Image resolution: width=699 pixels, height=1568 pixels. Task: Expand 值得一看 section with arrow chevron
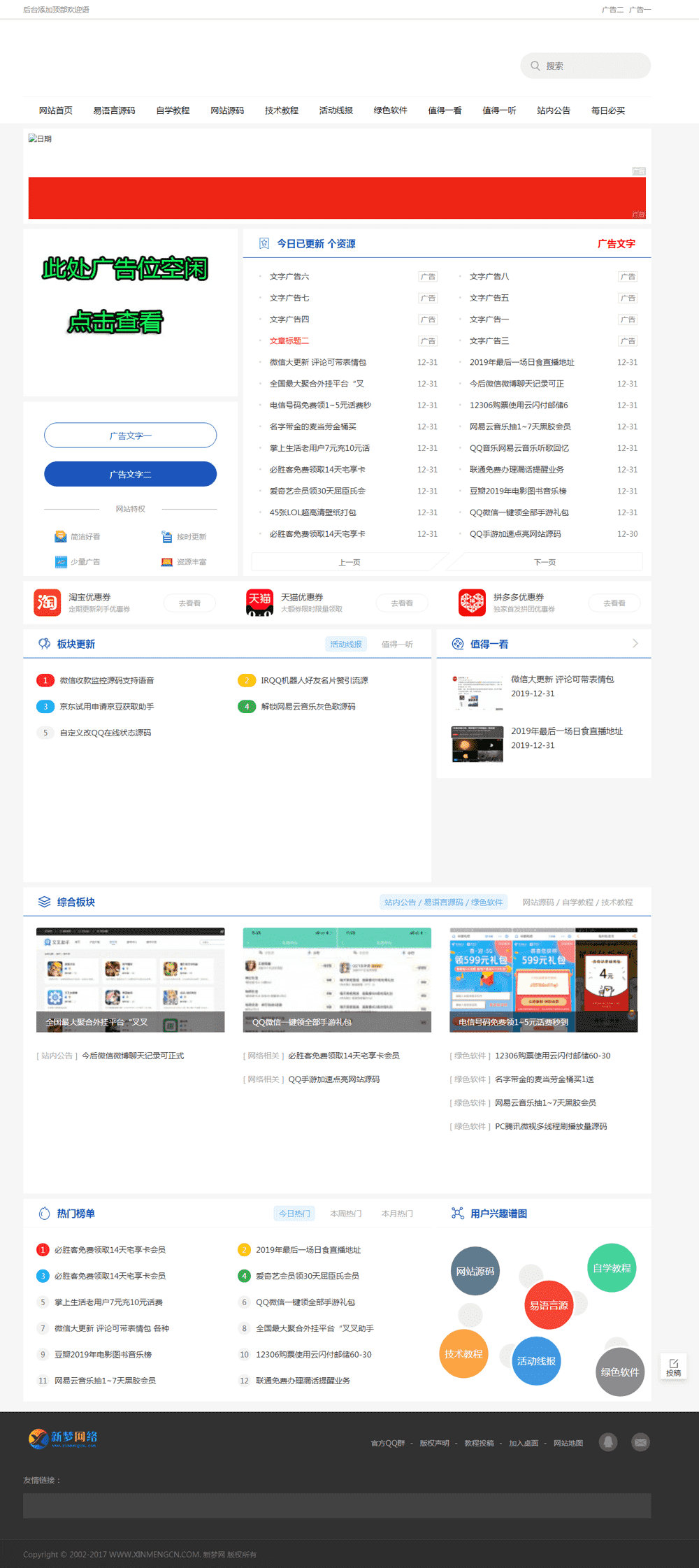(x=635, y=643)
